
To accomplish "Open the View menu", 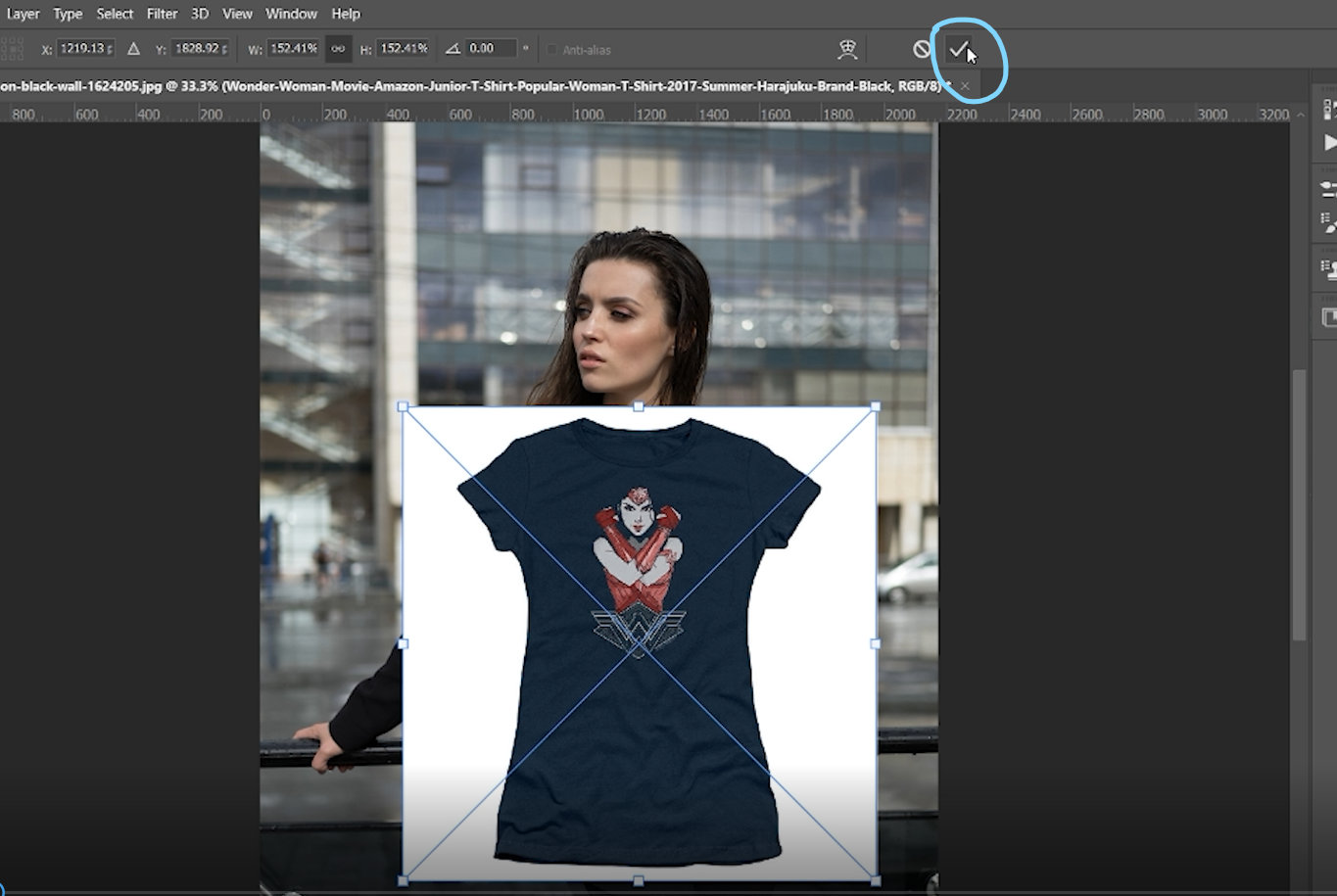I will 237,13.
